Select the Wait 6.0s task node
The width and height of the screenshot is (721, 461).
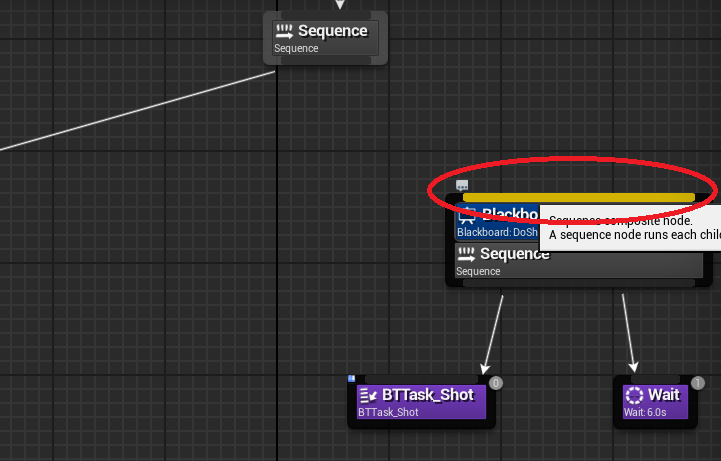click(655, 402)
